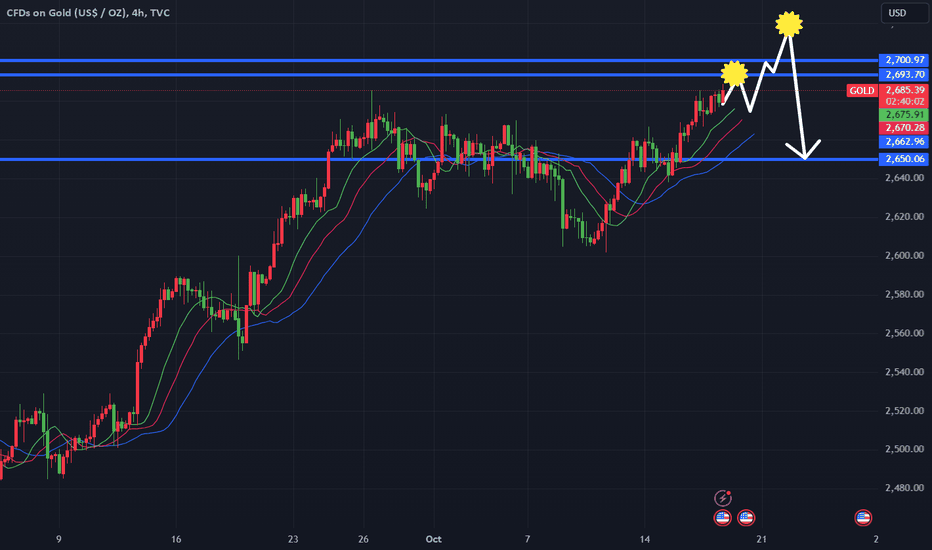Click the date label 16 on the time axis
Screen dimensions: 932x550
point(176,539)
